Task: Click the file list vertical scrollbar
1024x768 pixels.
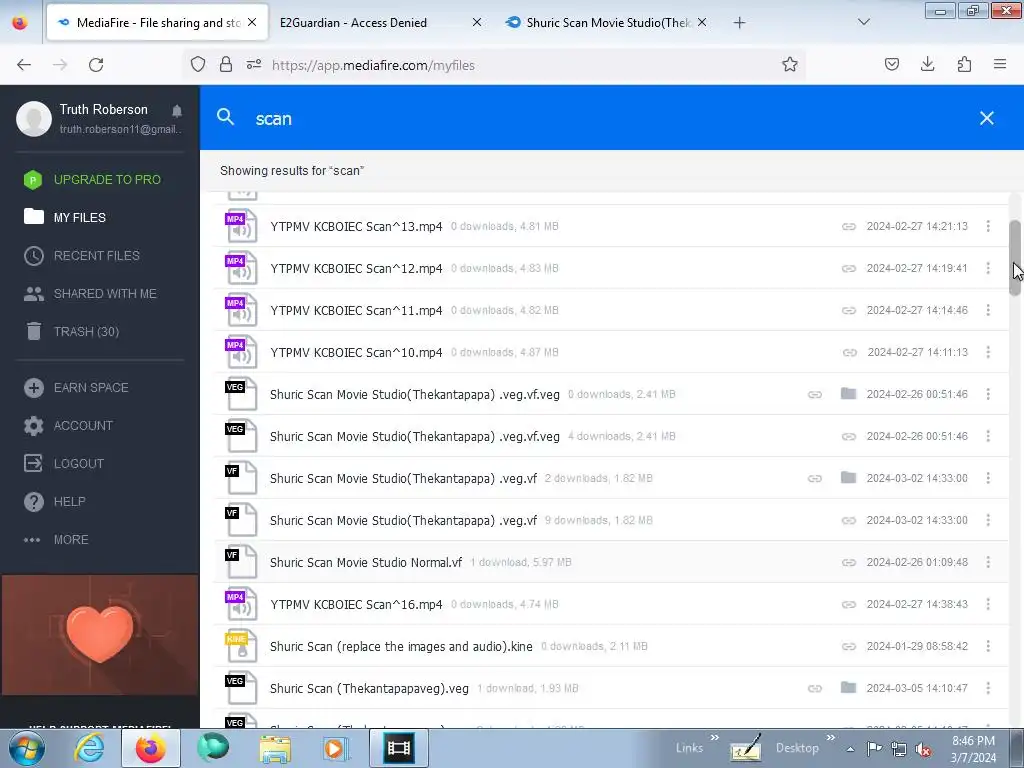Action: pos(1015,258)
